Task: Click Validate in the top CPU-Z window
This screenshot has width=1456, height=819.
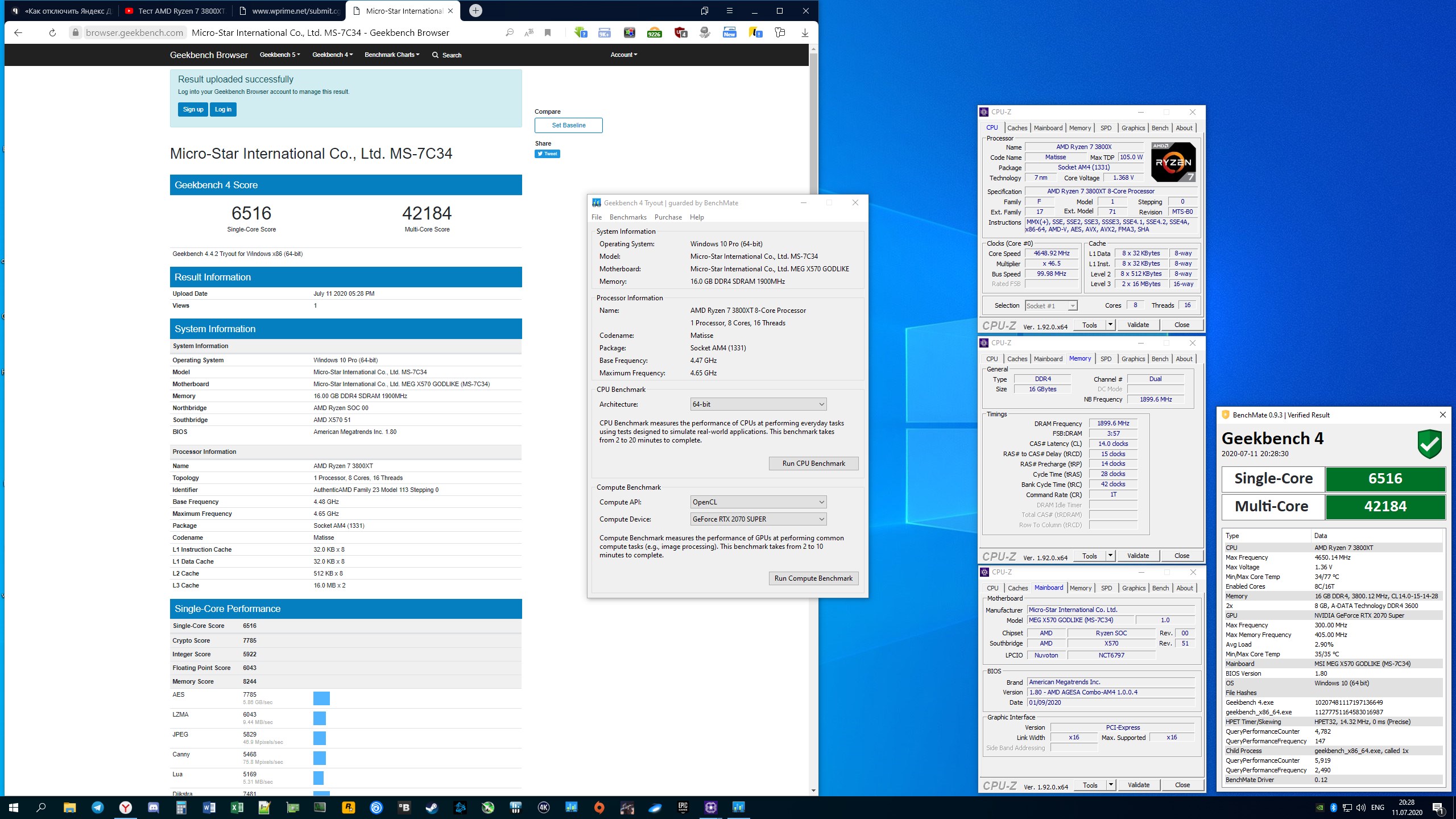Action: [x=1137, y=325]
